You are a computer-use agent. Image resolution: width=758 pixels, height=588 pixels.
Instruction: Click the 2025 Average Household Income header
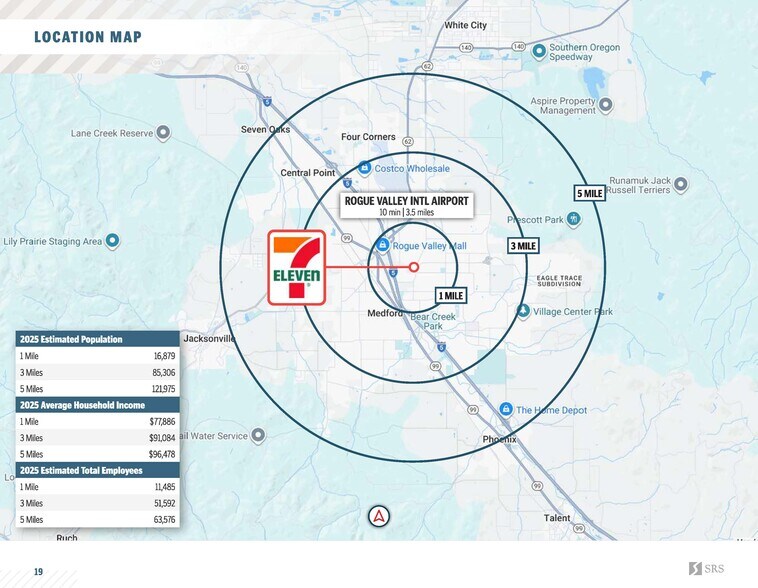coord(97,405)
